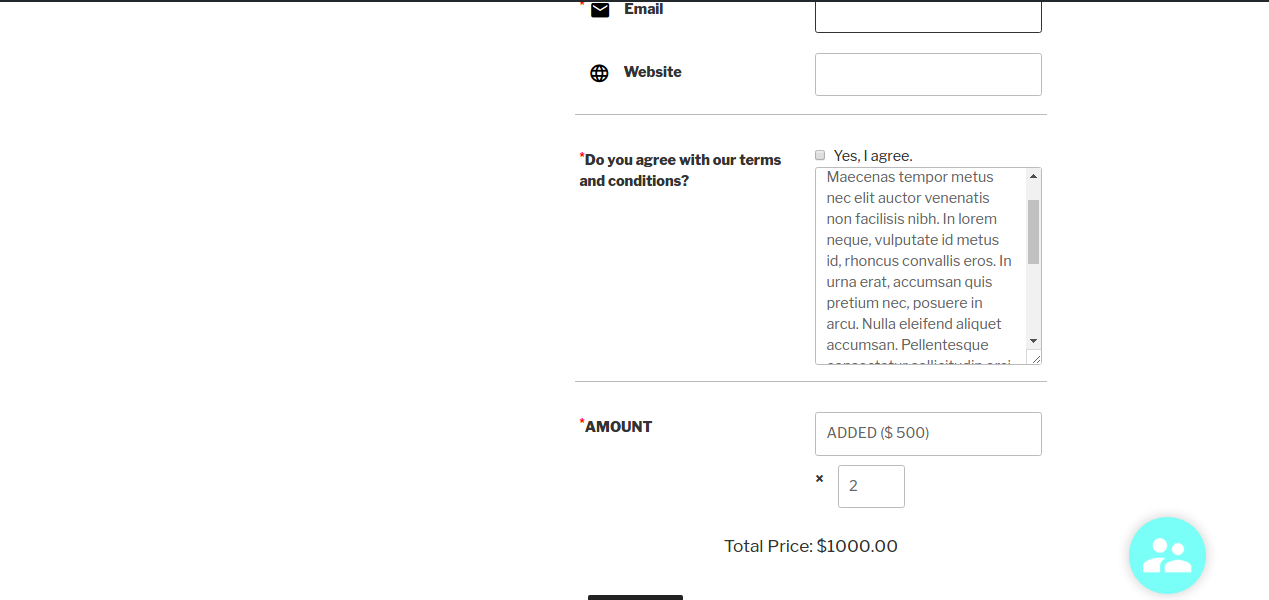Open the chat support widget
1269x600 pixels.
[1167, 555]
